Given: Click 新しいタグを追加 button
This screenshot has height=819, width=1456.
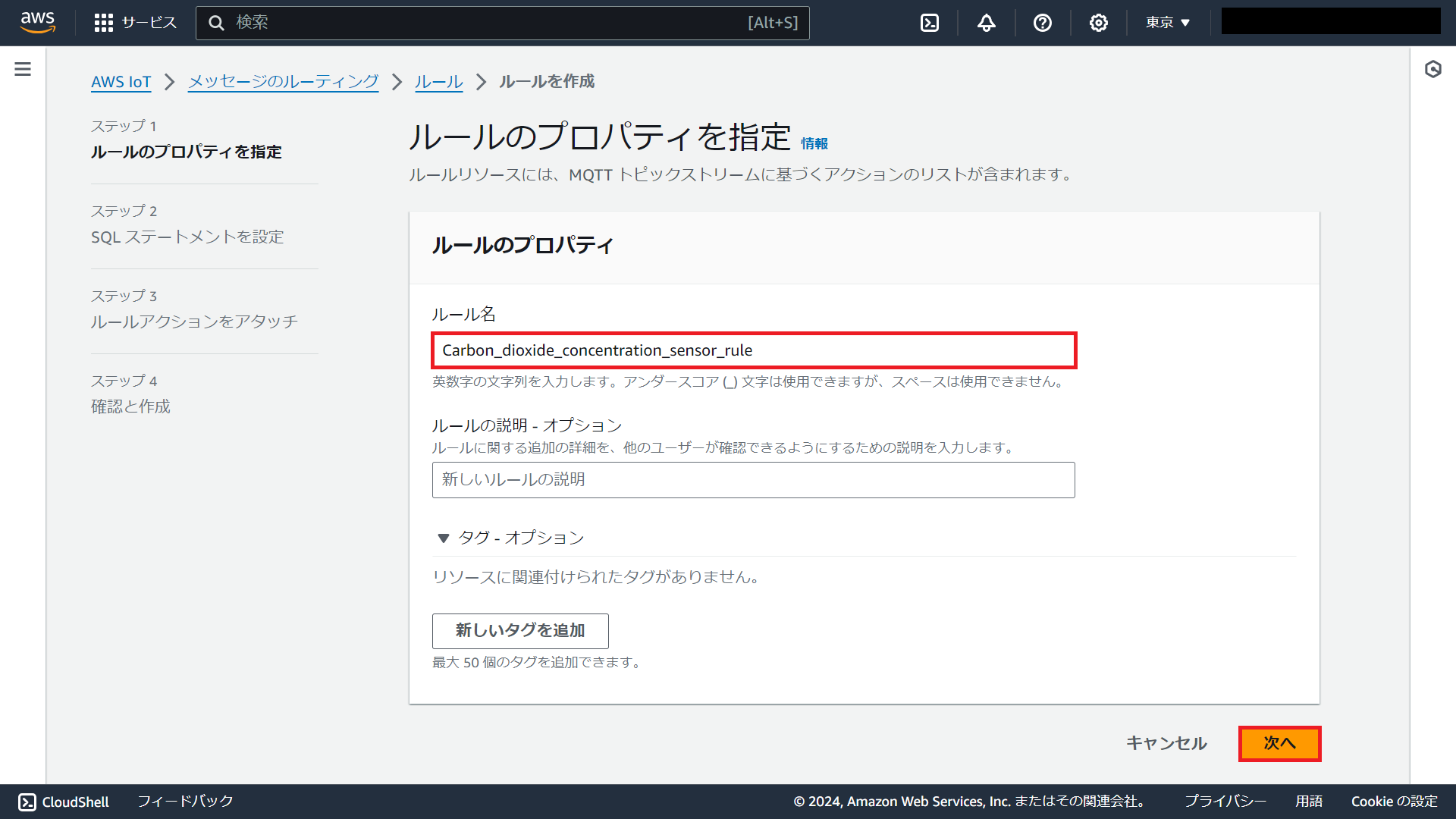Looking at the screenshot, I should 520,631.
